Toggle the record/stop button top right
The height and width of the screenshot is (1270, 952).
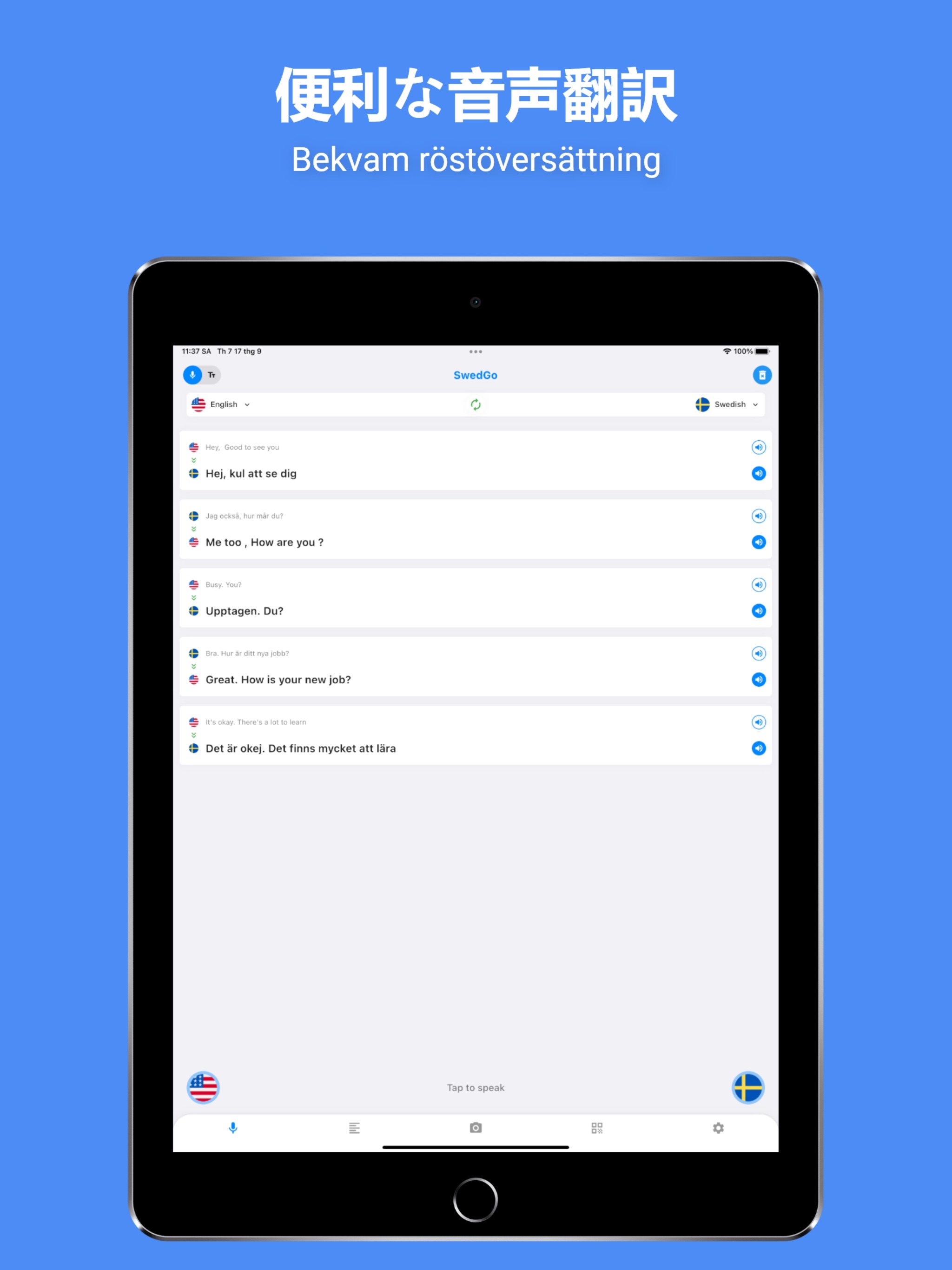[761, 375]
